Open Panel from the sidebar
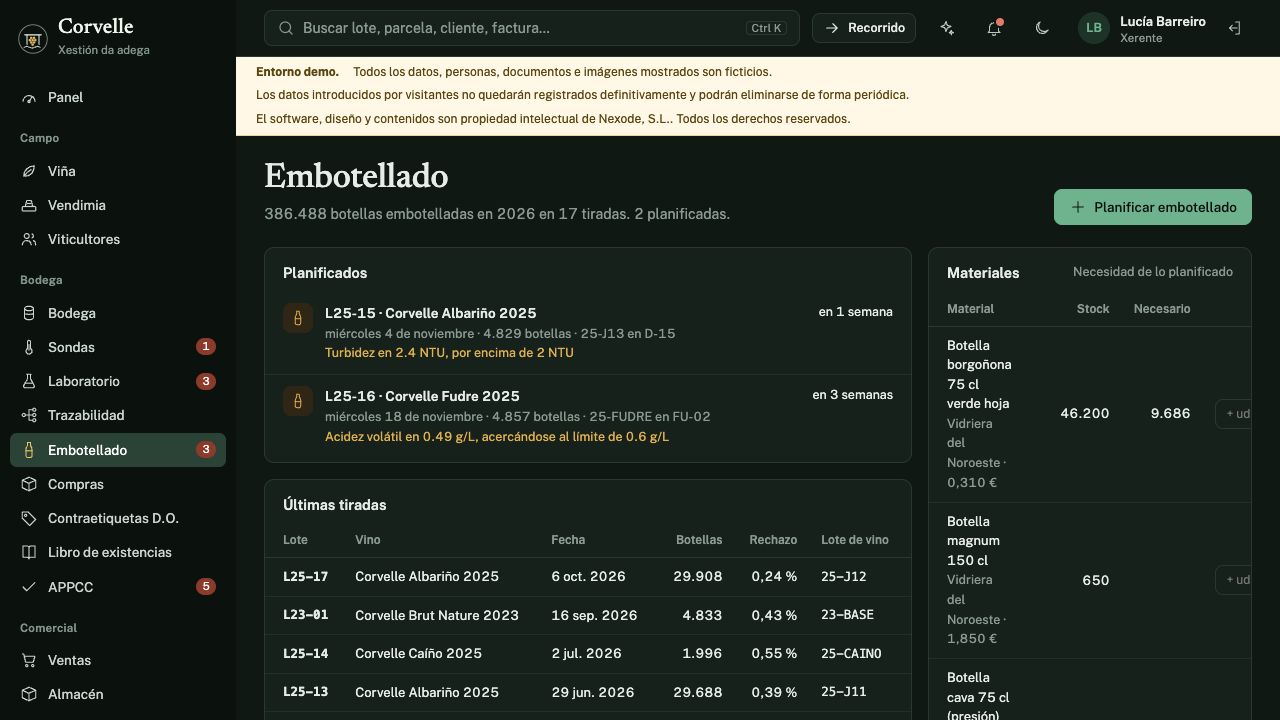This screenshot has height=720, width=1280. pyautogui.click(x=118, y=97)
